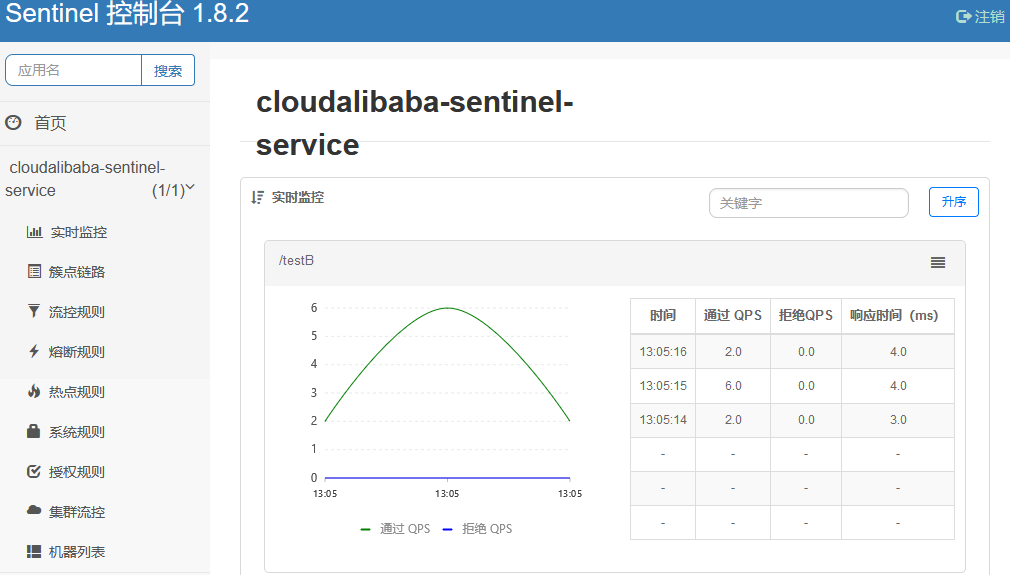The height and width of the screenshot is (575, 1010).
Task: Click the filter funnel icon for 流控规则
Action: 33,312
